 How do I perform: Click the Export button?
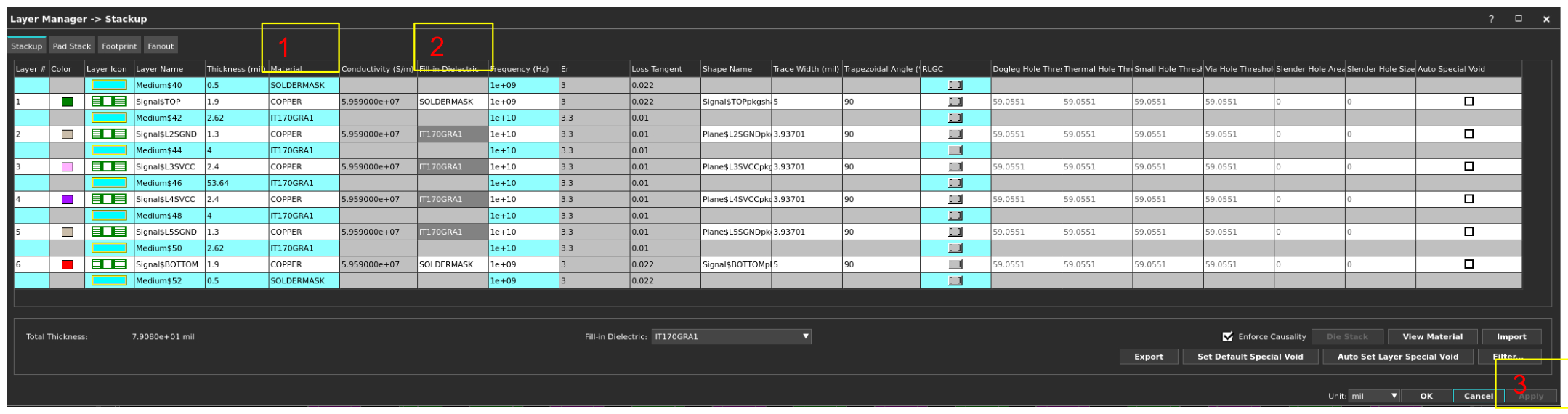click(1148, 357)
